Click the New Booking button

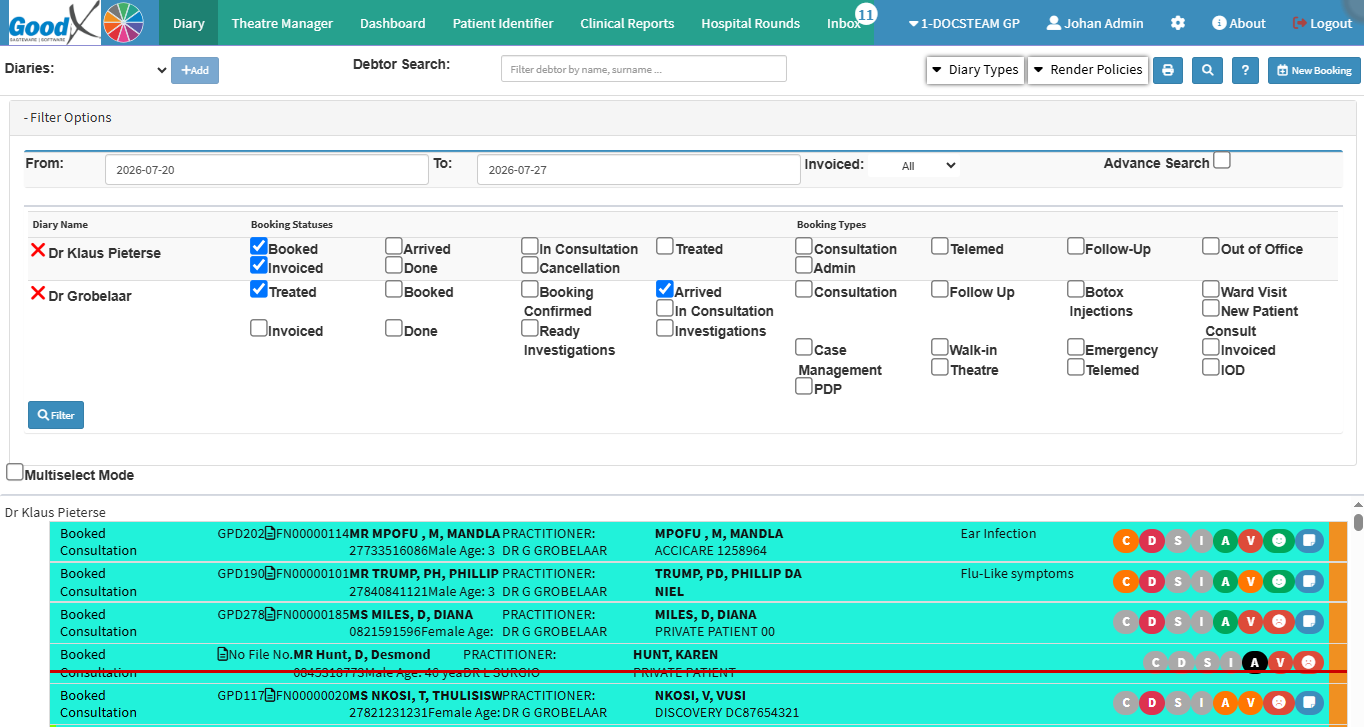tap(1313, 70)
